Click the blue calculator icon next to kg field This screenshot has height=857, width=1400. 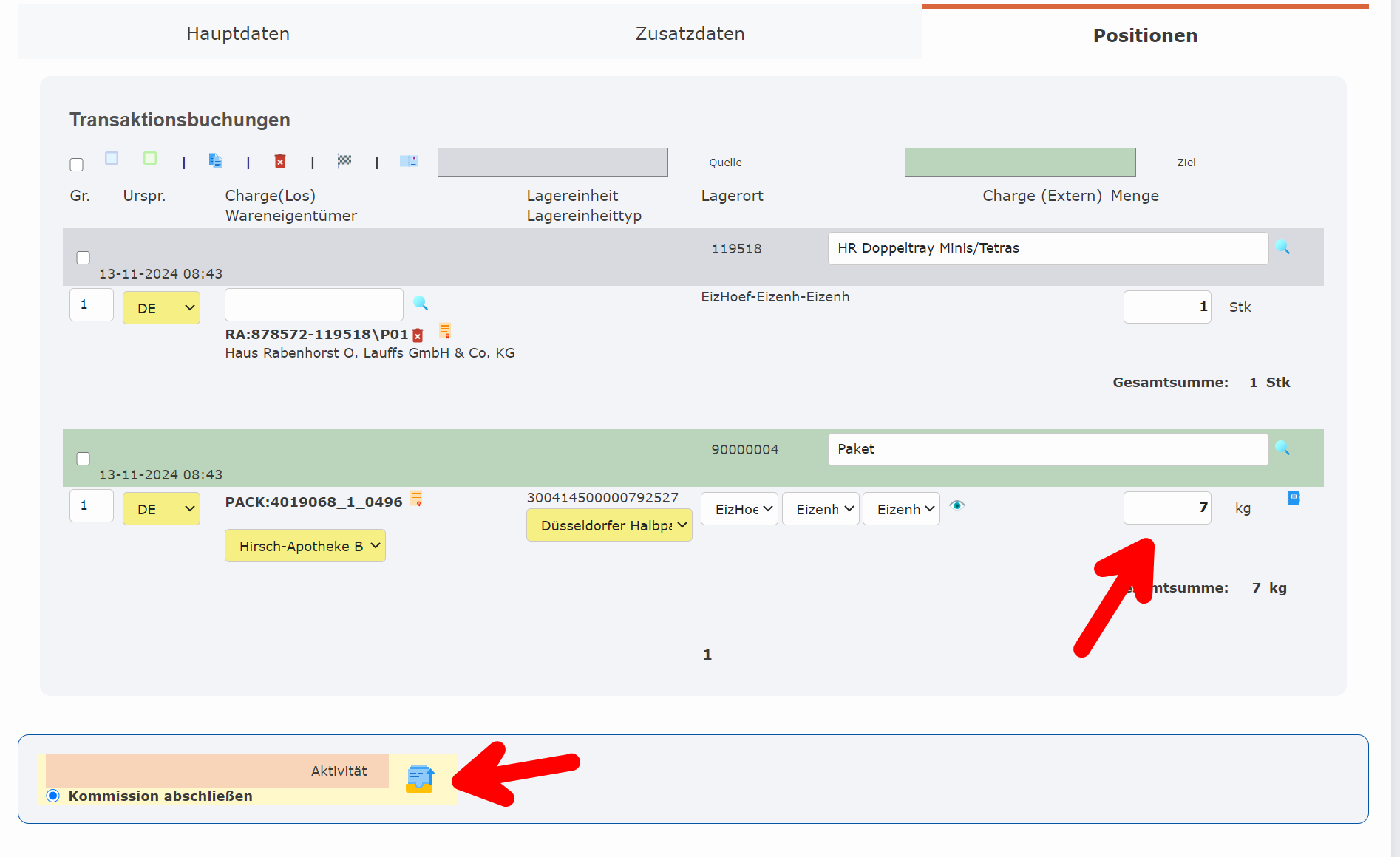pos(1294,498)
